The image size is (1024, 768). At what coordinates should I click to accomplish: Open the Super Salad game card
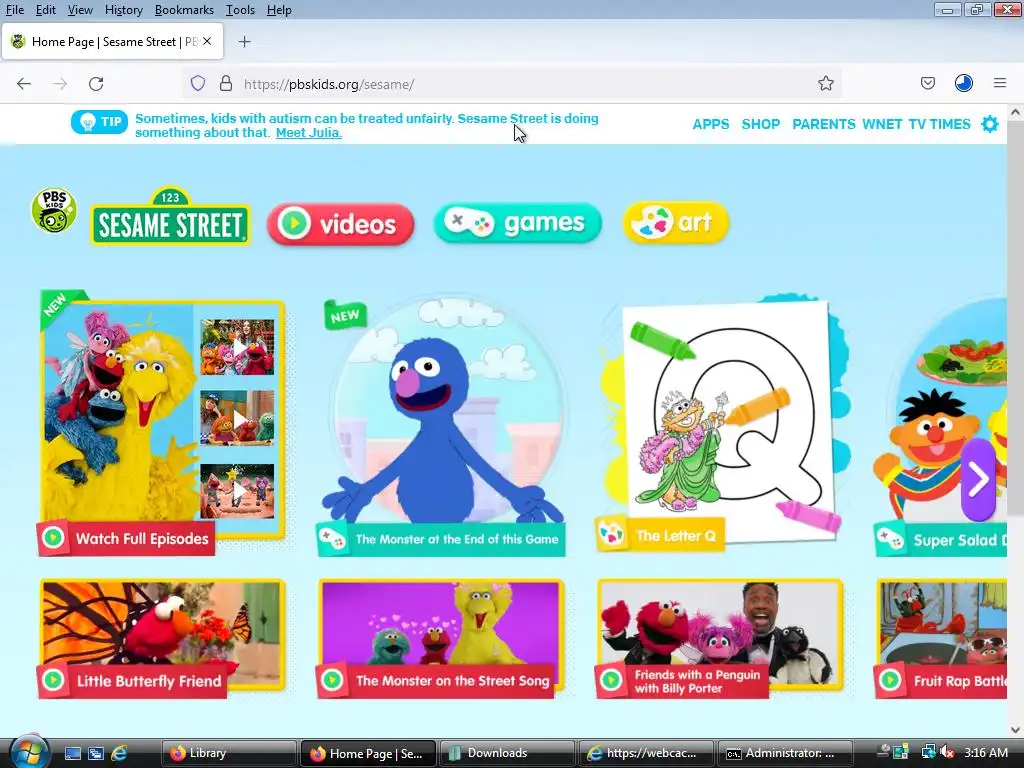941,428
